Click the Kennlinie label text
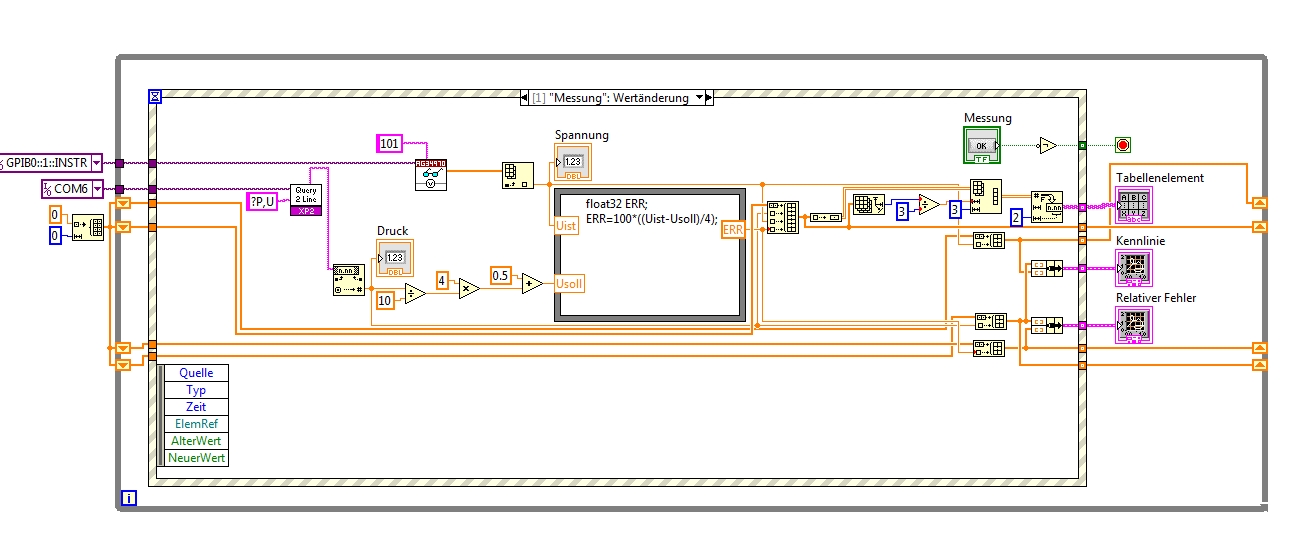Screen dimensions: 1292x538 tap(1140, 241)
